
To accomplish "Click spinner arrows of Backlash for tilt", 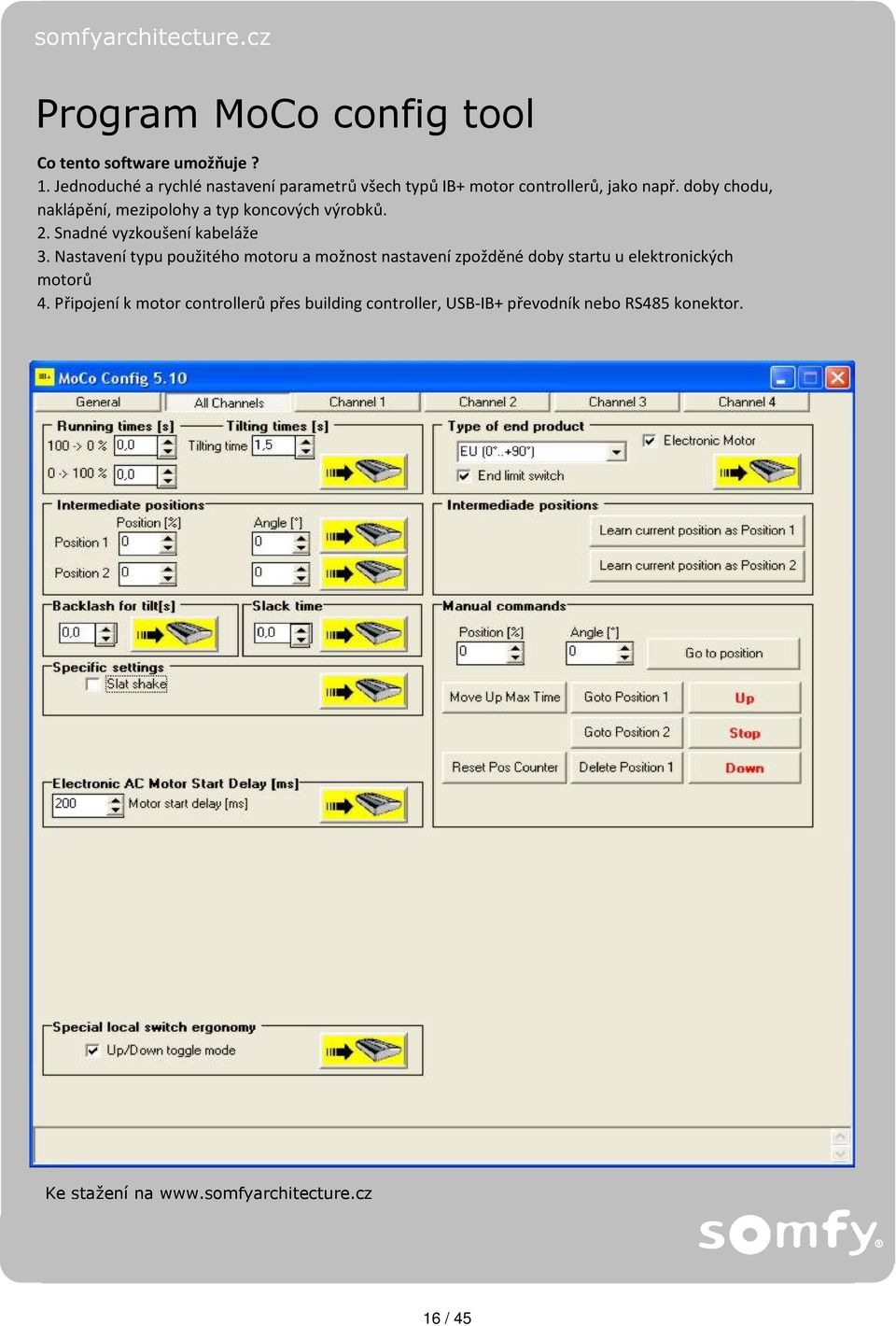I will (x=107, y=634).
